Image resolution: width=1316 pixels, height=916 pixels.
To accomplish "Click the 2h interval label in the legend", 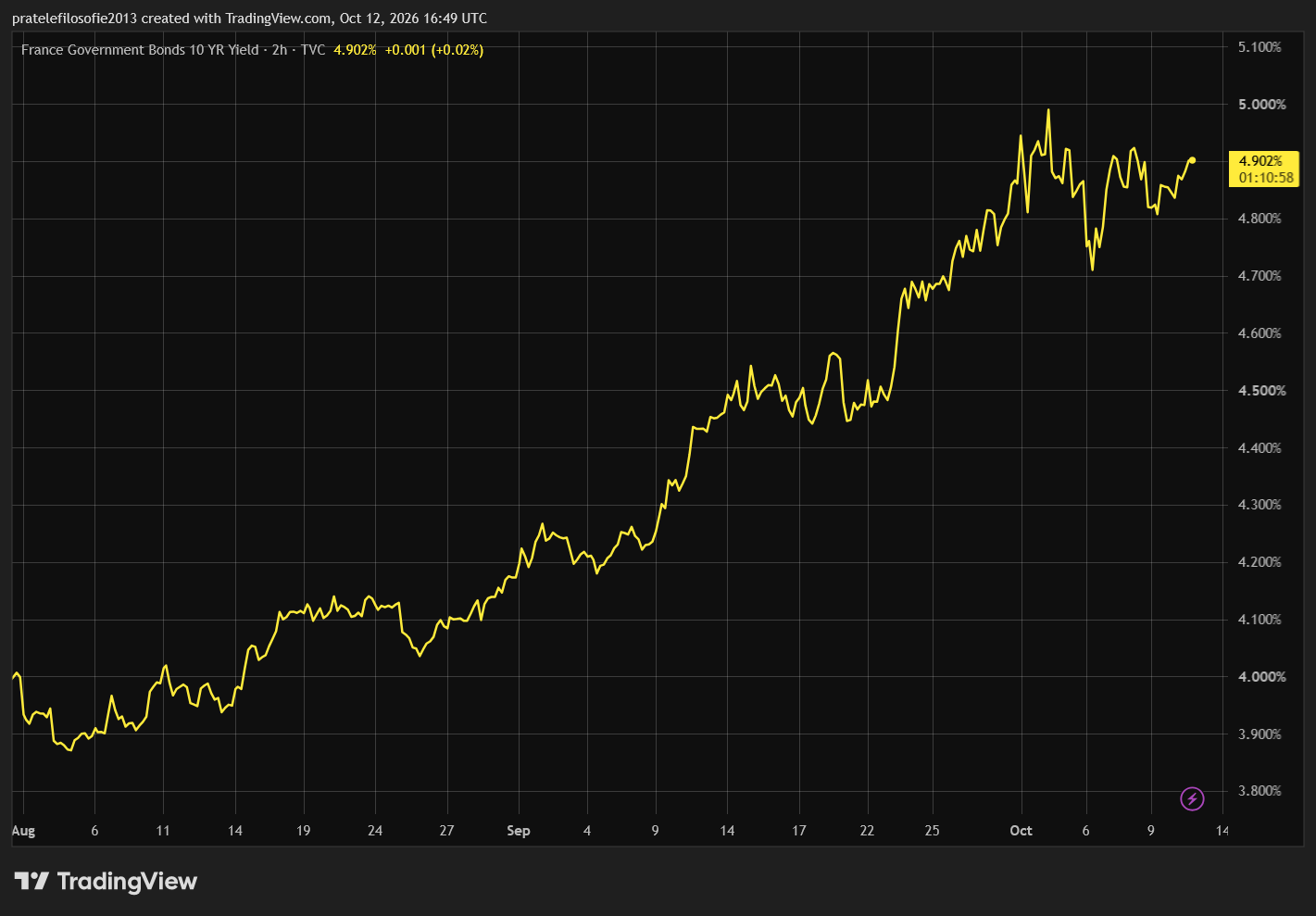I will click(x=280, y=50).
